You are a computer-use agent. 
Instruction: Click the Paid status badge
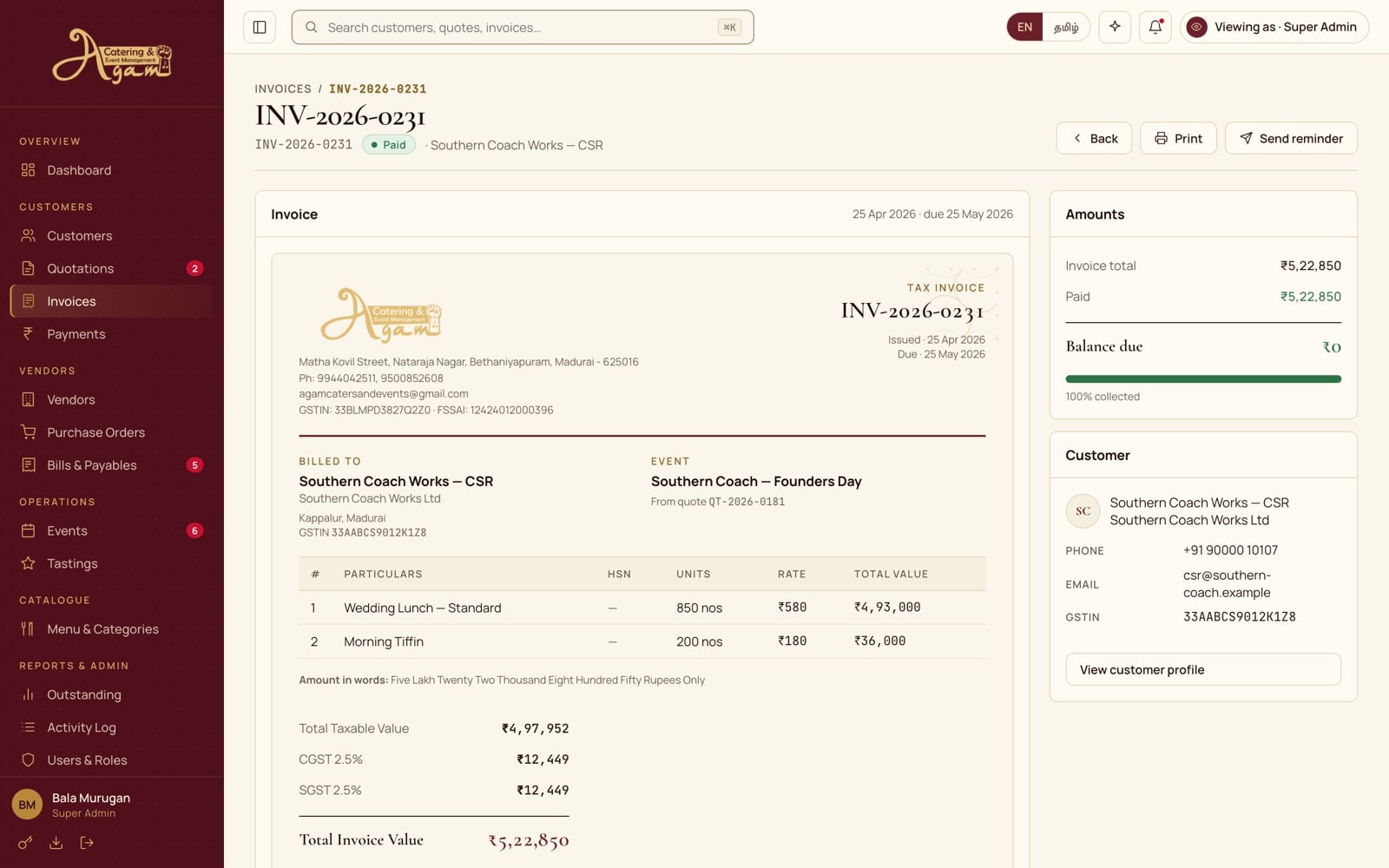tap(388, 145)
